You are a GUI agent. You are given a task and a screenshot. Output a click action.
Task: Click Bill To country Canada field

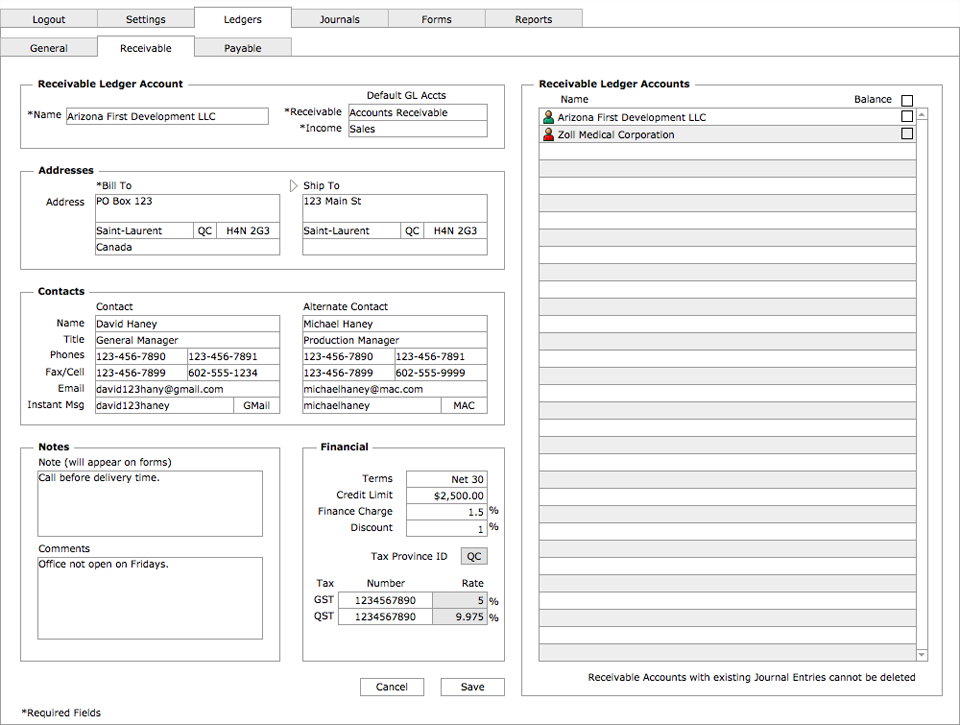(187, 247)
